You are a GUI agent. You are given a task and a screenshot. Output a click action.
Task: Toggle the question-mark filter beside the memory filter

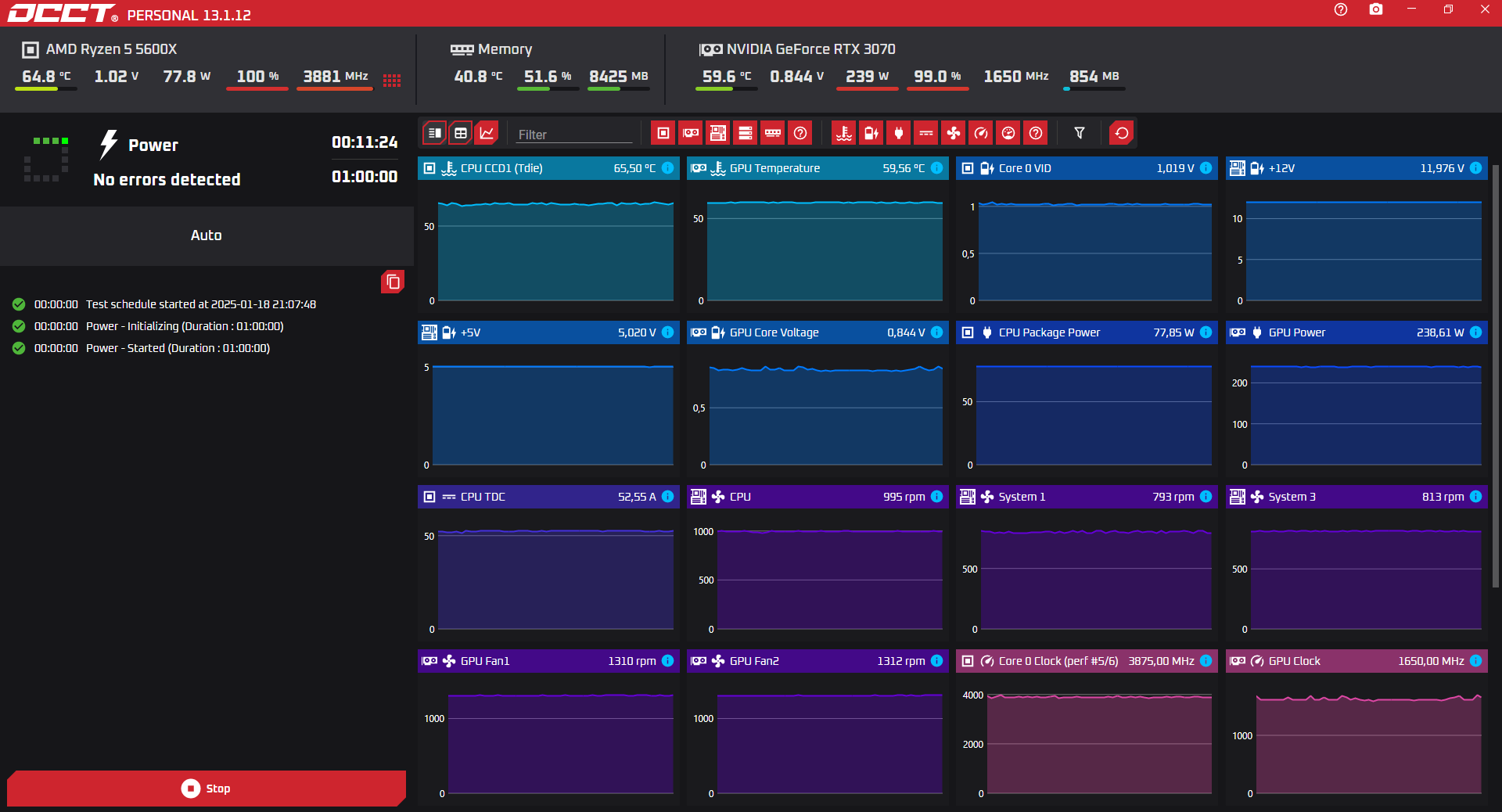click(800, 133)
